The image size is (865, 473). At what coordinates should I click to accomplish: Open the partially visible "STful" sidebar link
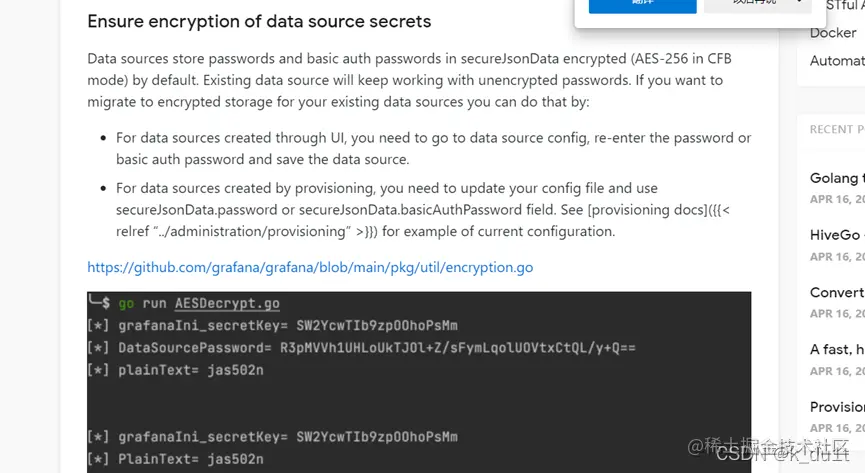840,6
